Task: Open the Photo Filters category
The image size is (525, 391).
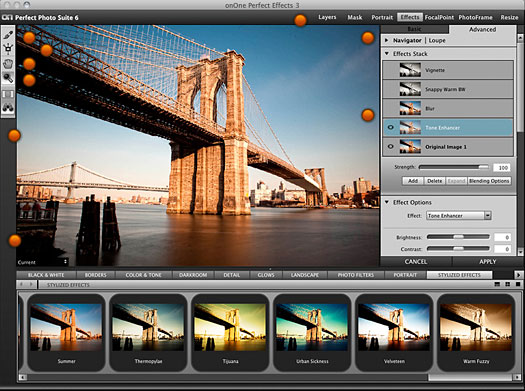Action: [356, 275]
